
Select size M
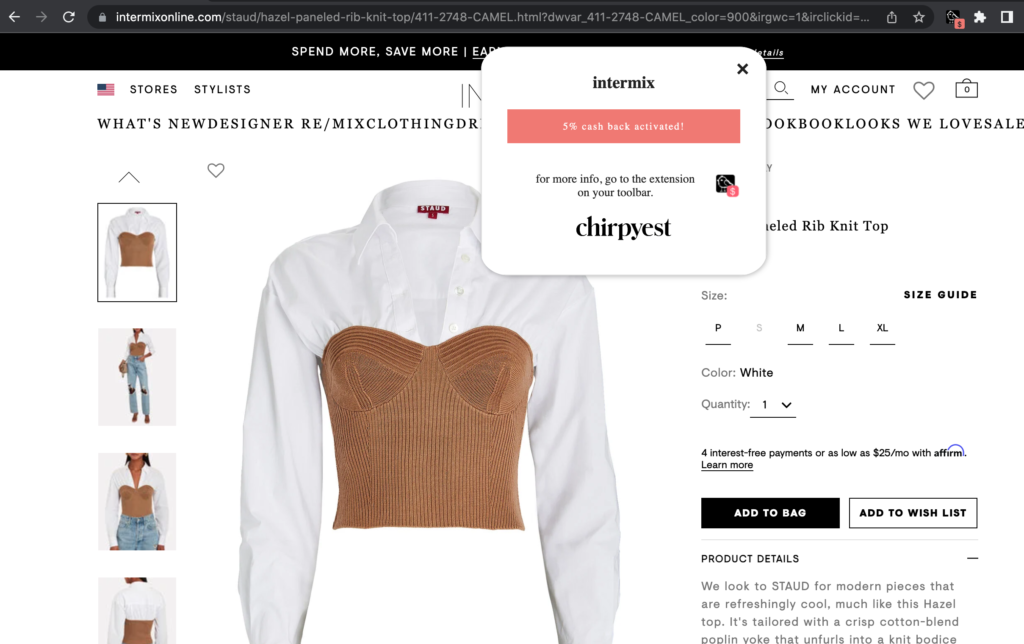click(800, 329)
